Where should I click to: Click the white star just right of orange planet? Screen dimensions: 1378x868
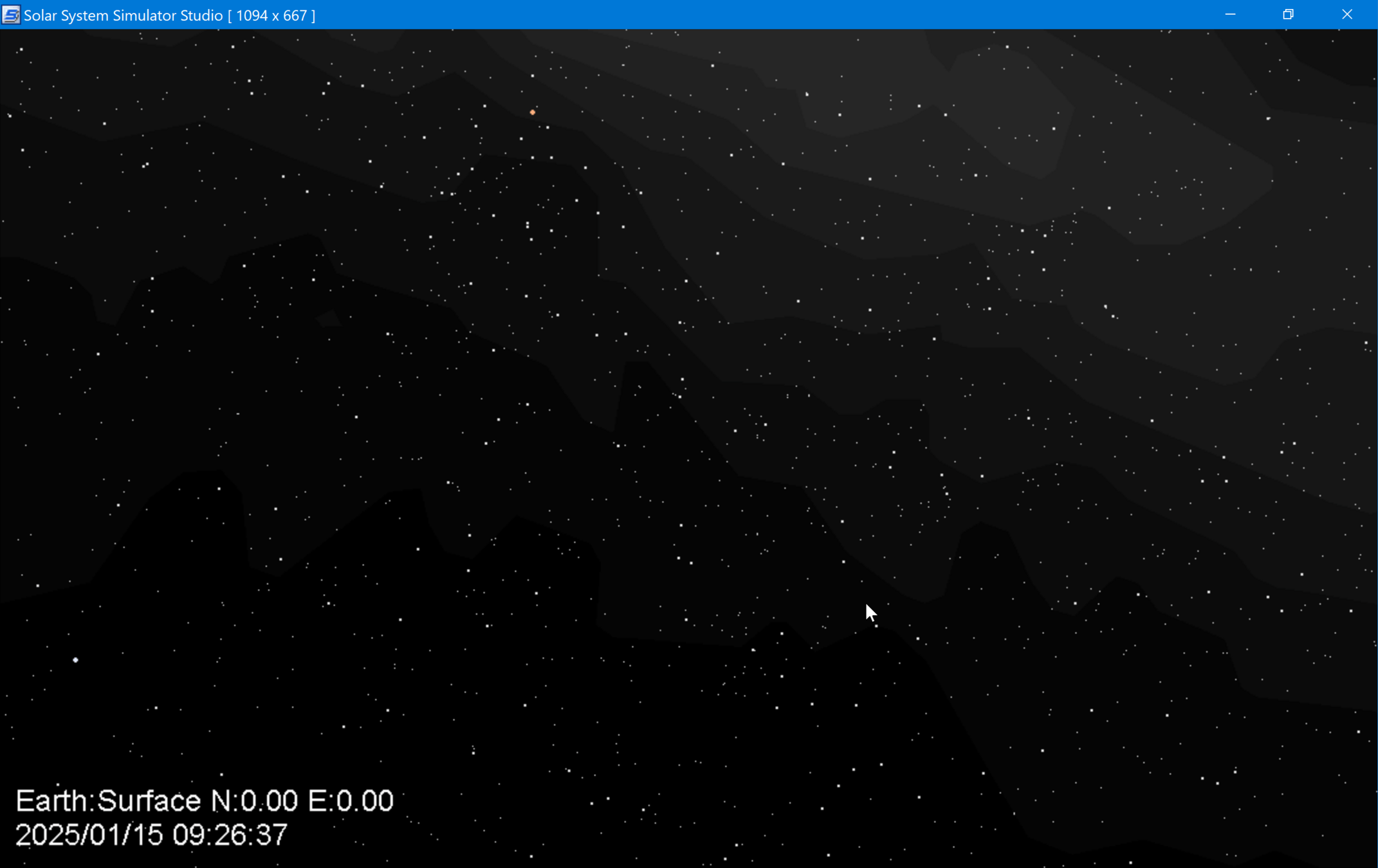pyautogui.click(x=548, y=128)
